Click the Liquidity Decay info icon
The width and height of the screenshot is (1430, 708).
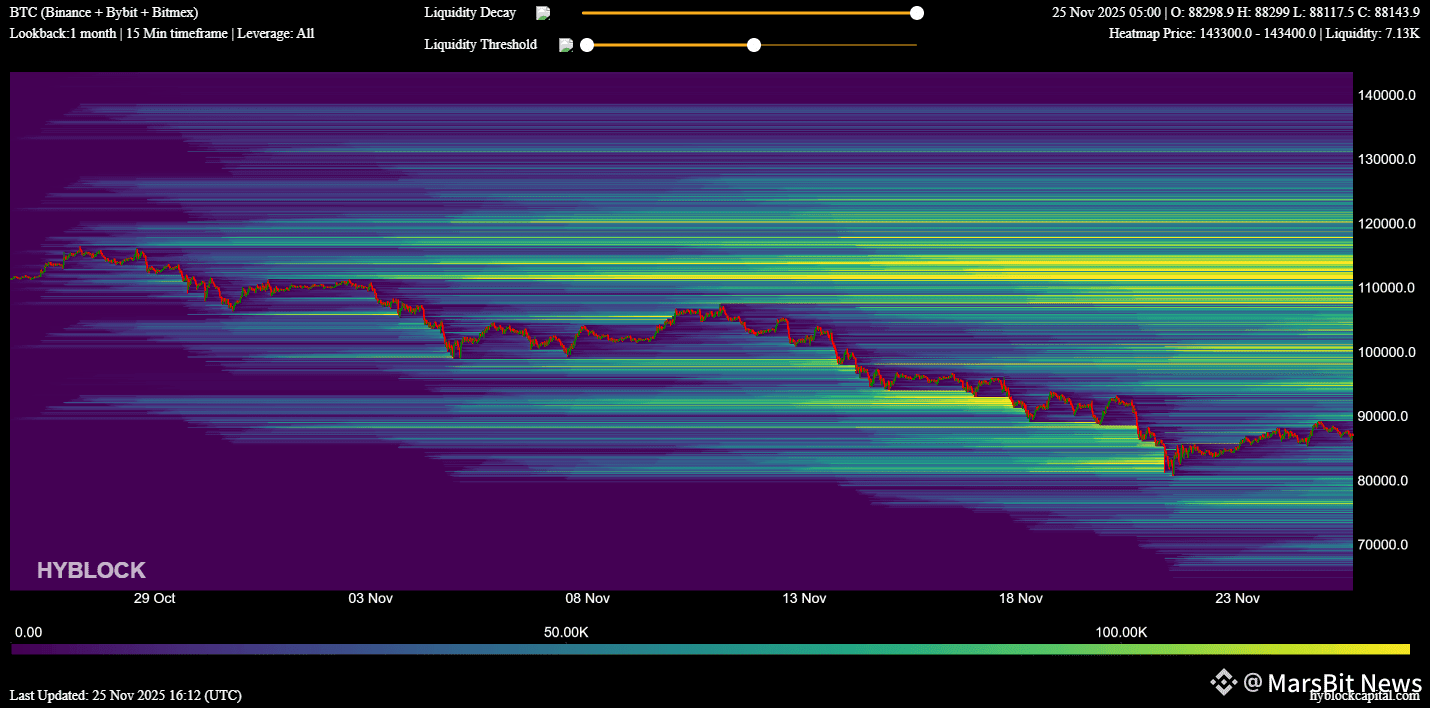pyautogui.click(x=543, y=13)
